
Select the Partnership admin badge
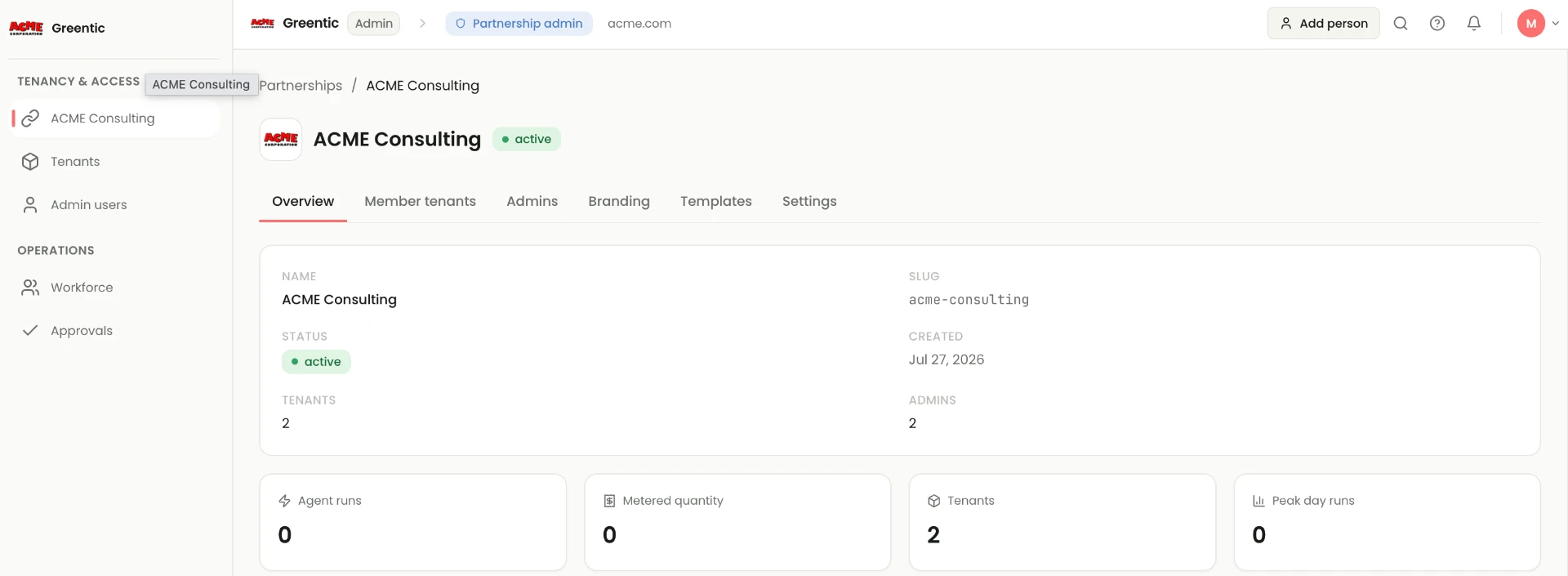pos(519,24)
